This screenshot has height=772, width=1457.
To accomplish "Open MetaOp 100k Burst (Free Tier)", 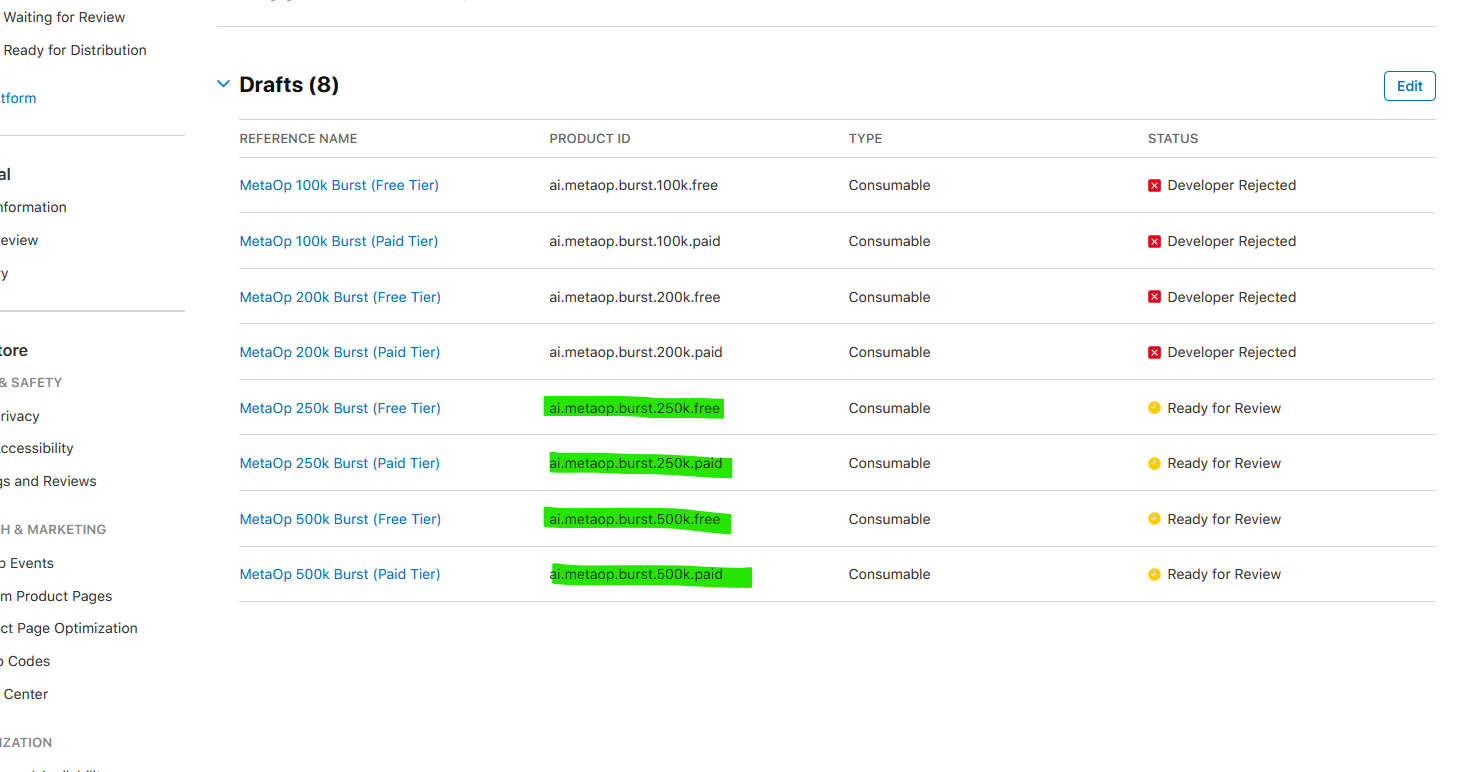I will (x=339, y=185).
